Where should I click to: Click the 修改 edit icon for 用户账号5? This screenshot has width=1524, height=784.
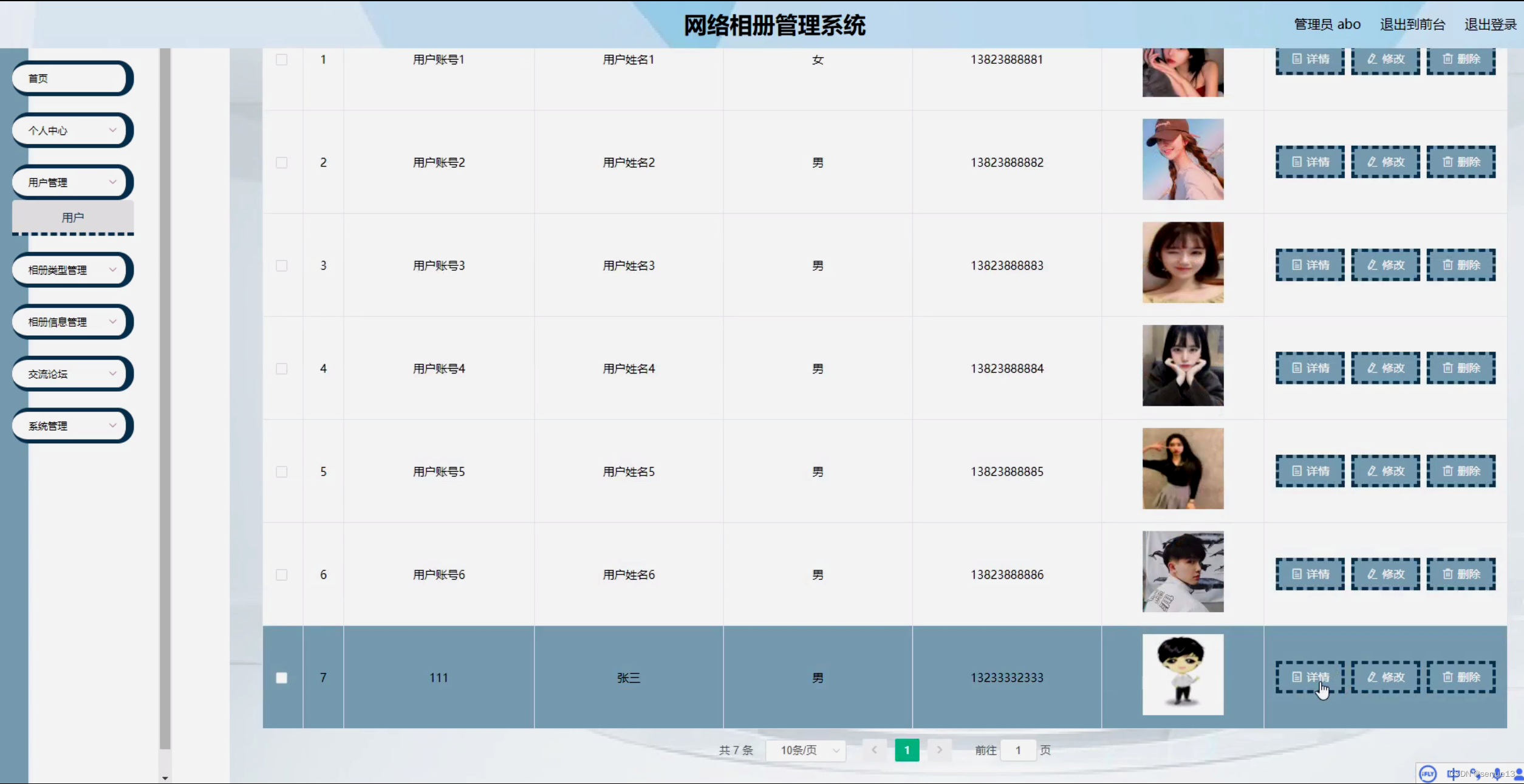point(1385,471)
